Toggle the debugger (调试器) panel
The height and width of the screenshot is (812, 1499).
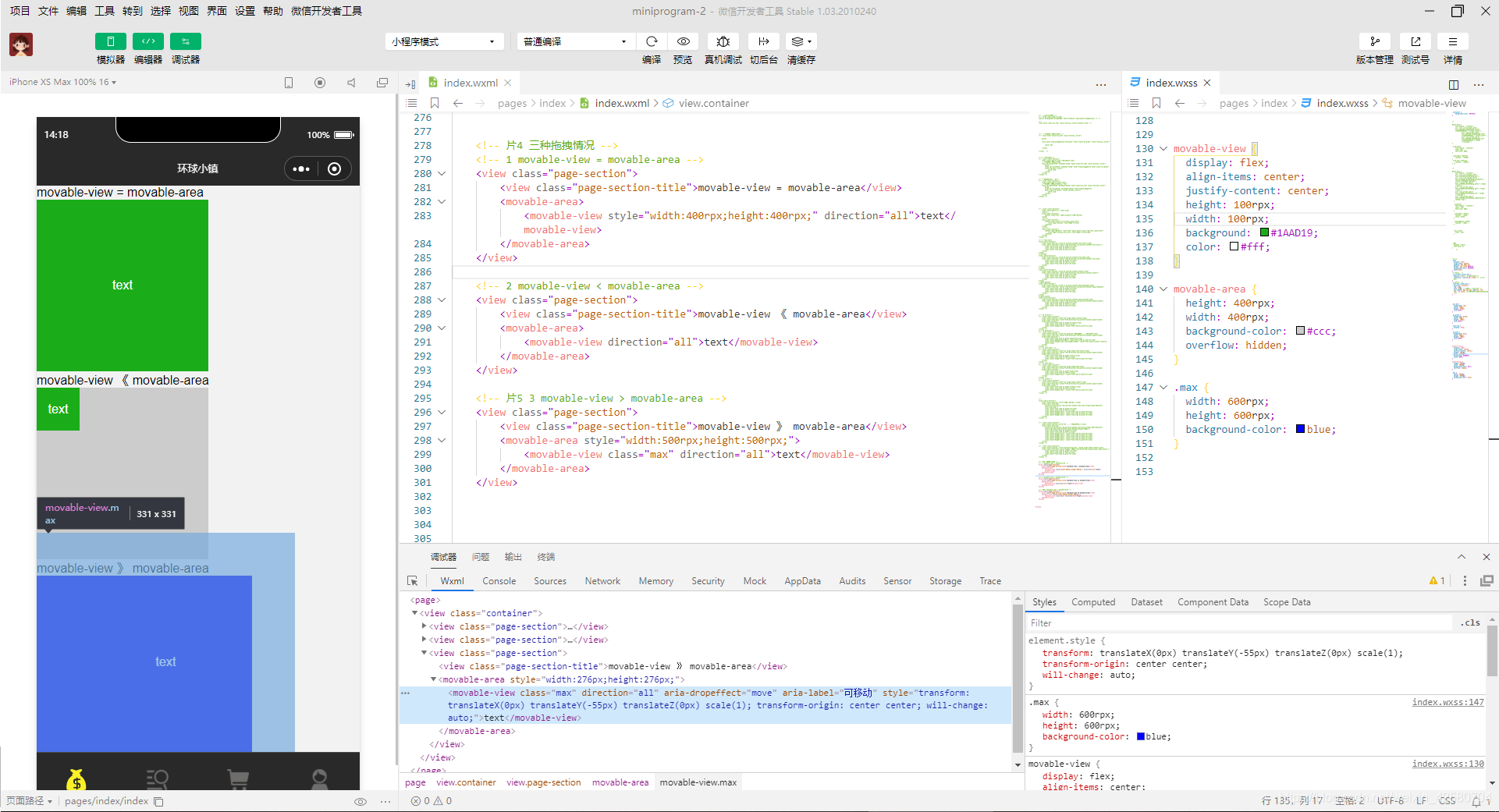(185, 41)
